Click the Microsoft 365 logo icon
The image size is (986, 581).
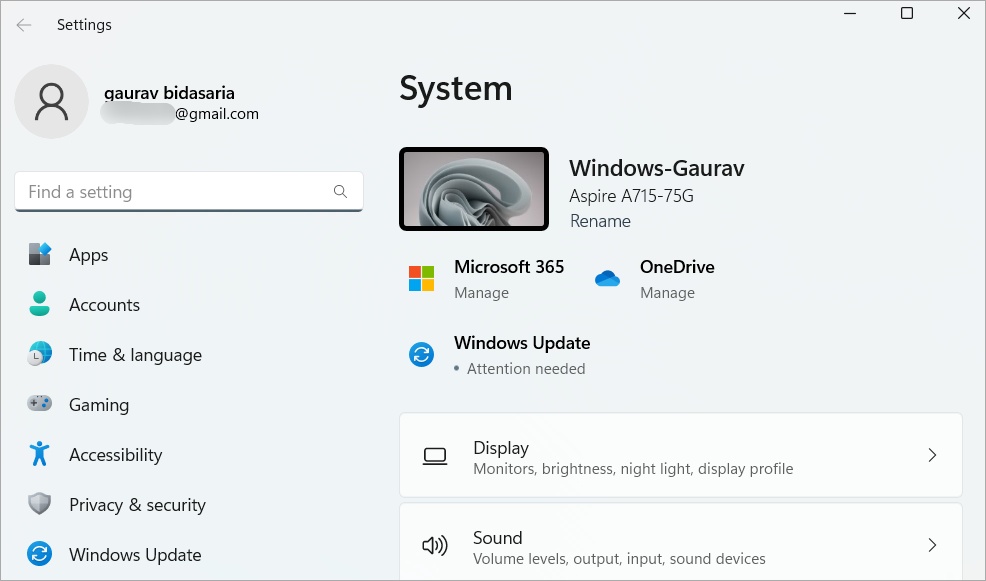[x=420, y=278]
